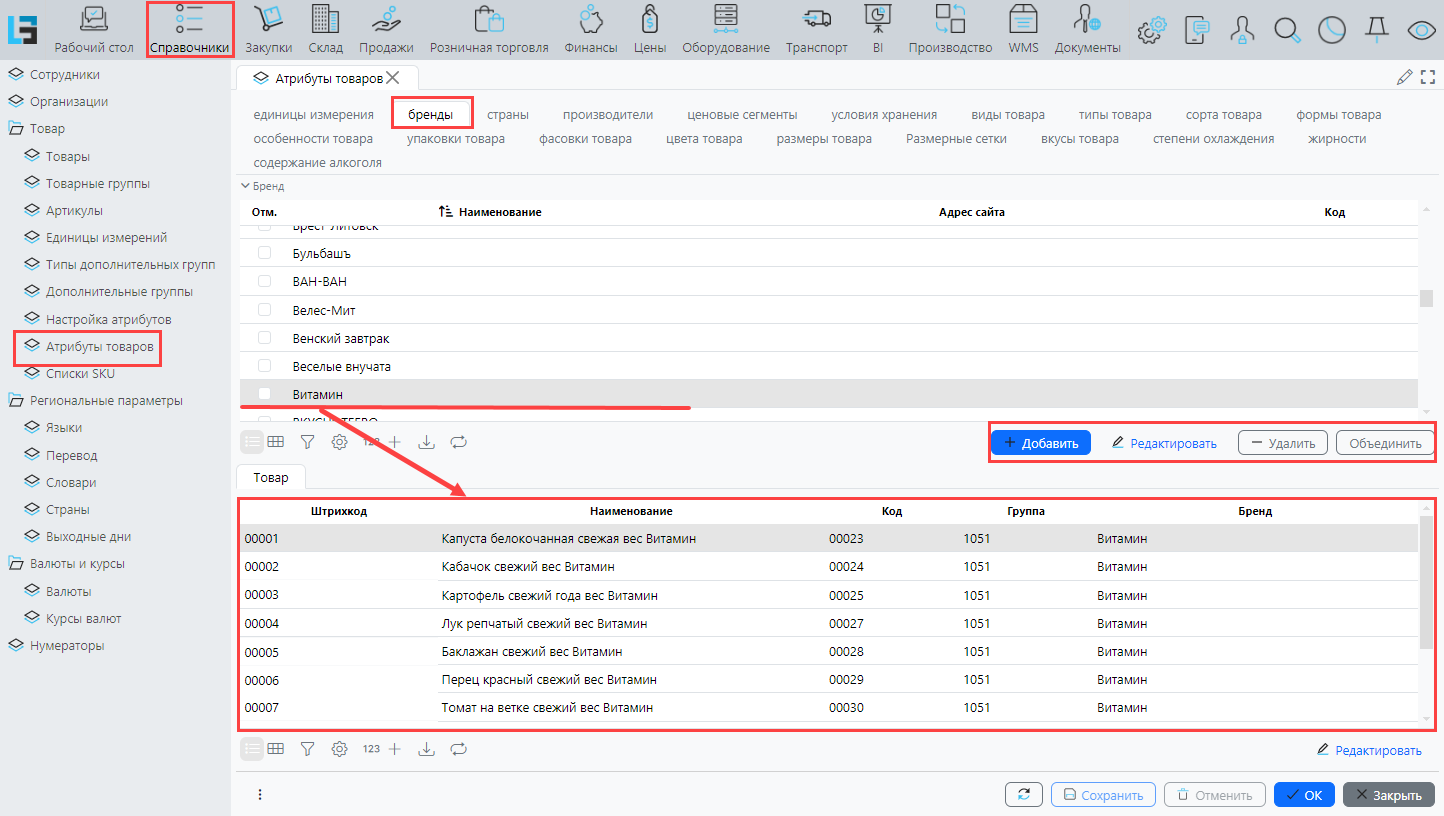Click the user account lock icon
Image resolution: width=1444 pixels, height=816 pixels.
pos(1242,30)
